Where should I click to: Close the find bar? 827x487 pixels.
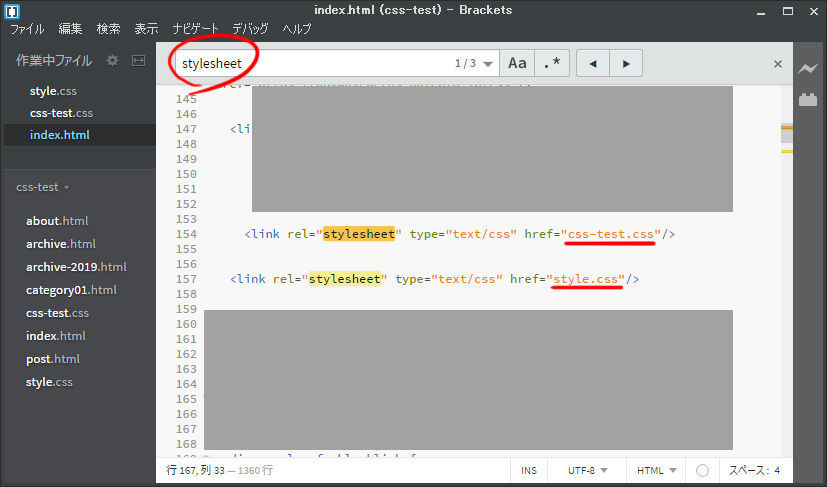coord(777,64)
